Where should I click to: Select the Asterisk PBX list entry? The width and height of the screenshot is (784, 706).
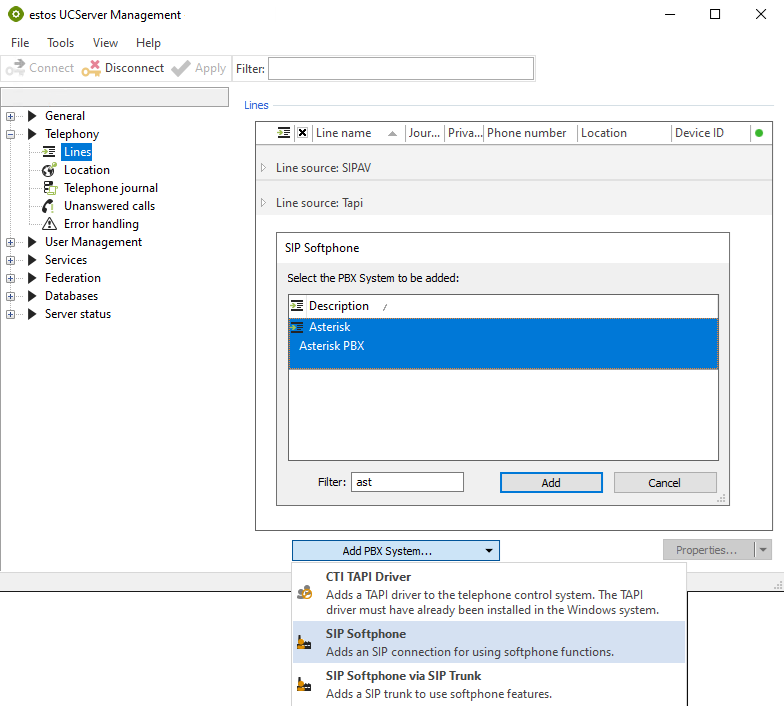click(331, 346)
